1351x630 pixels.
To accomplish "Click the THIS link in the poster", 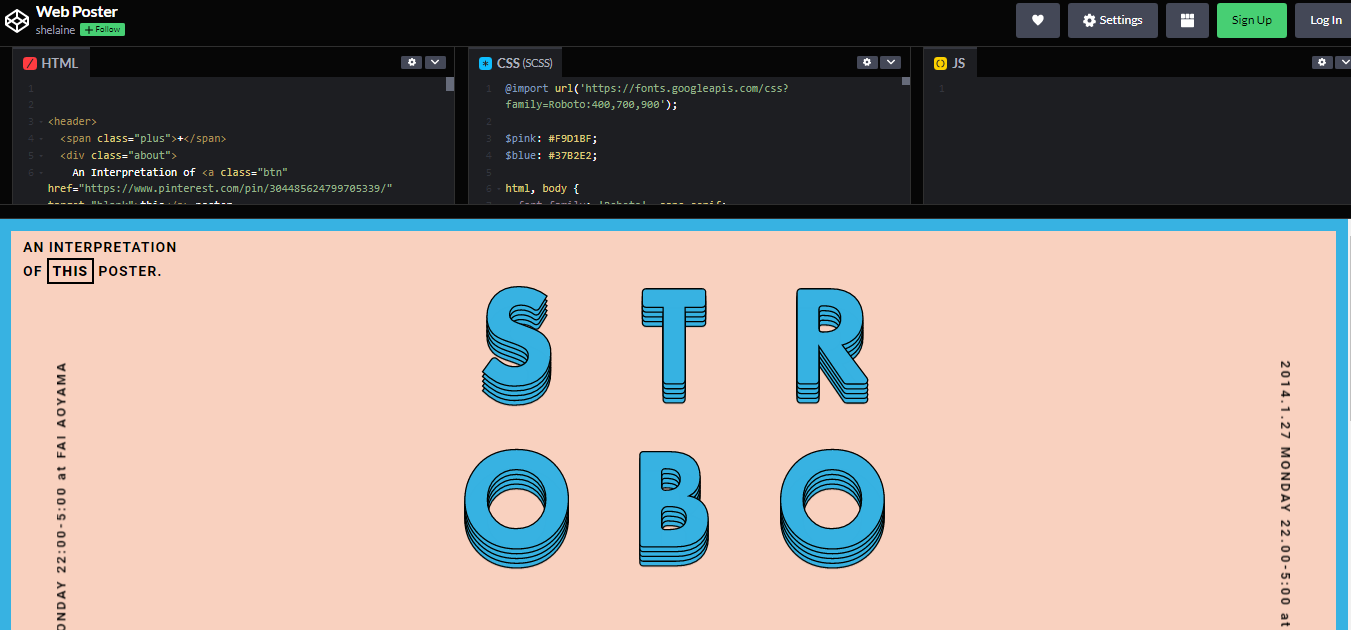I will tap(70, 271).
